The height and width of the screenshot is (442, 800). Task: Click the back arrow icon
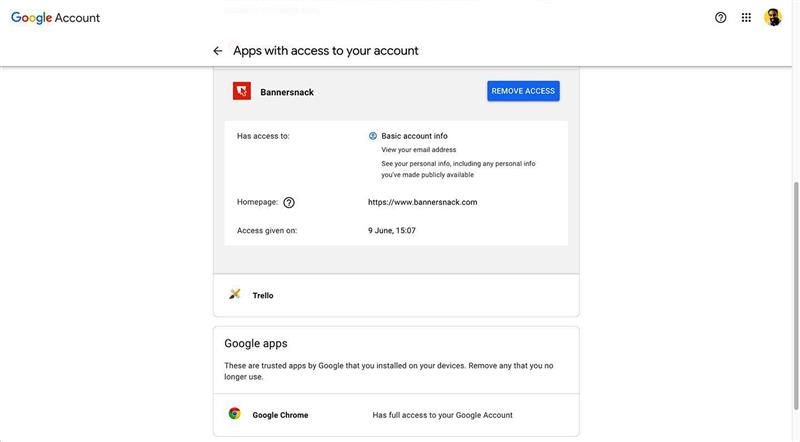pyautogui.click(x=218, y=51)
